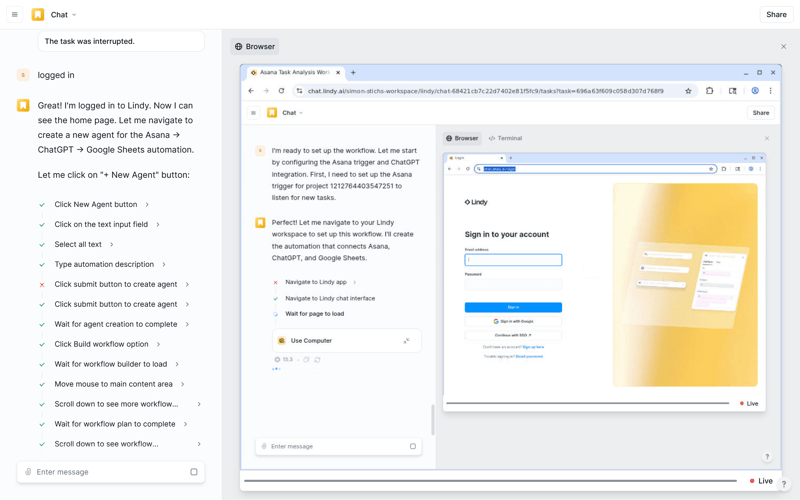Expand the "Click New Agent button" step
800x500 pixels.
tap(147, 204)
